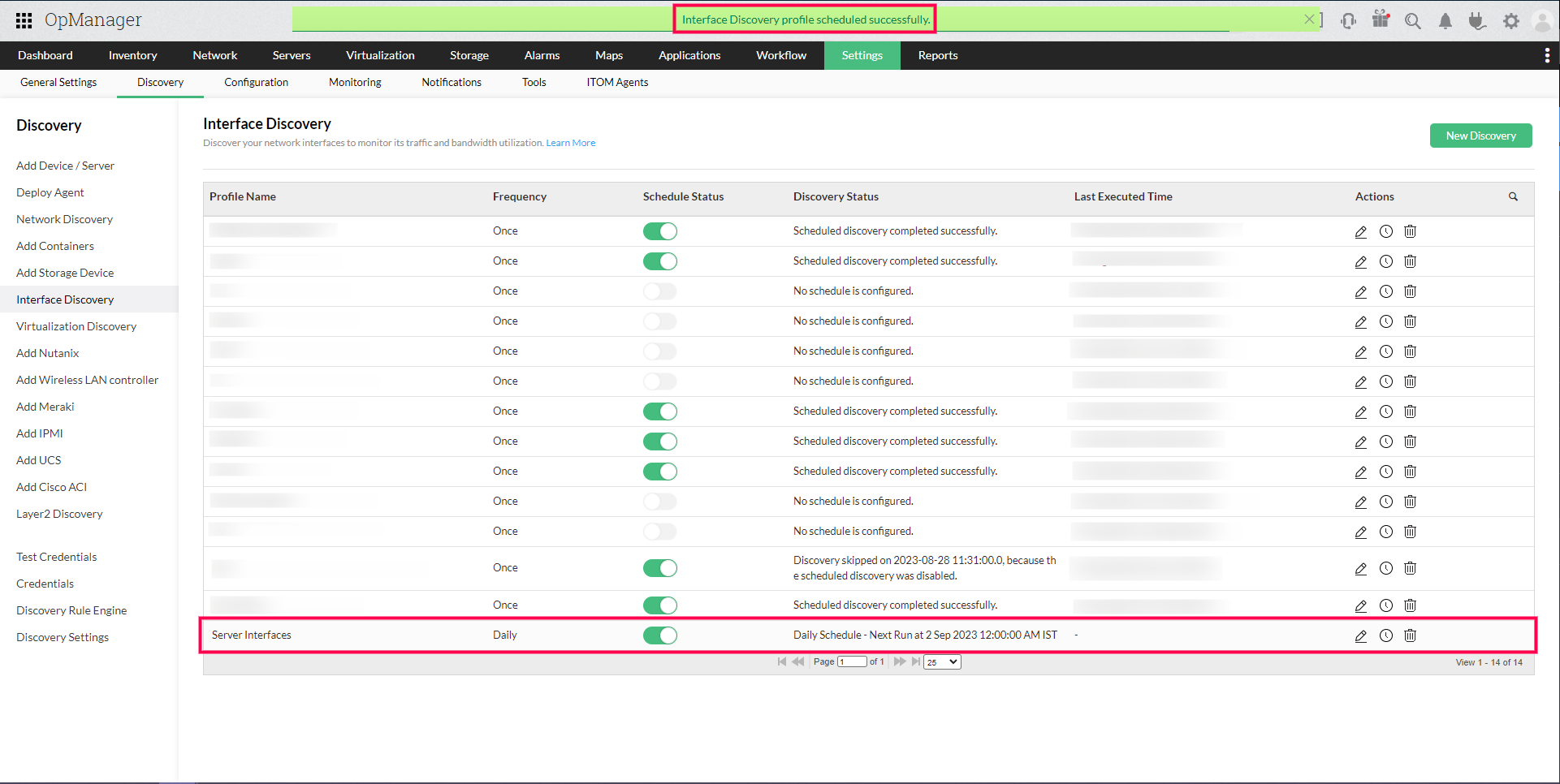The image size is (1560, 784).
Task: Open Test Credentials in sidebar
Action: 57,557
